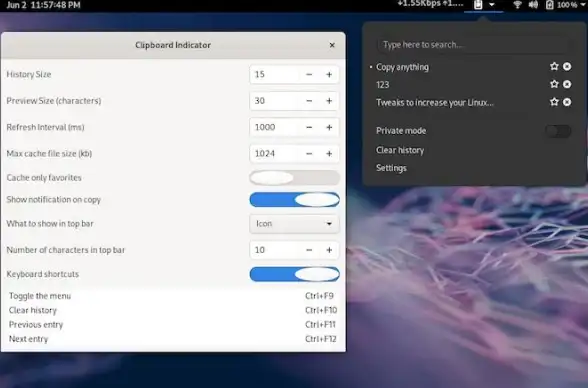Screen dimensions: 588x388
Task: Open the clipboard indicator icon in top bar
Action: pos(478,5)
